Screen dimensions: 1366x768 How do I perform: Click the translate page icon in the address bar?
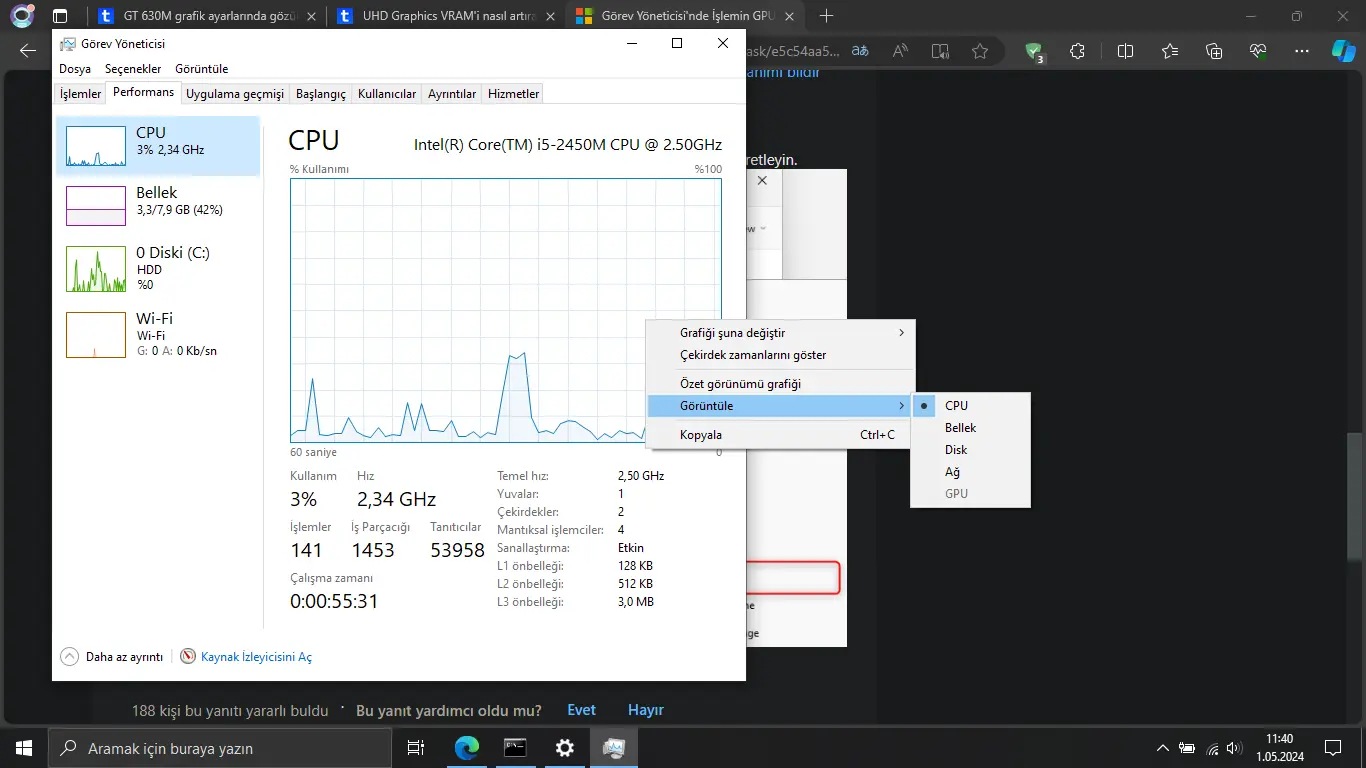[x=860, y=52]
